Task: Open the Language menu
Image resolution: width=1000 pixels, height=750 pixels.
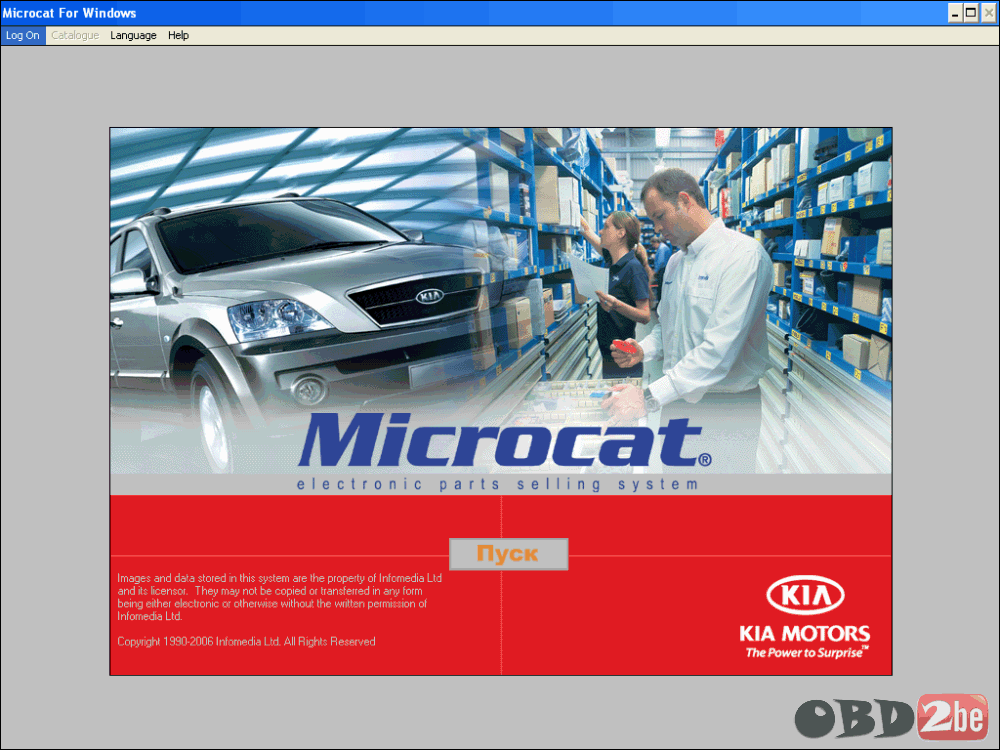Action: click(x=133, y=36)
